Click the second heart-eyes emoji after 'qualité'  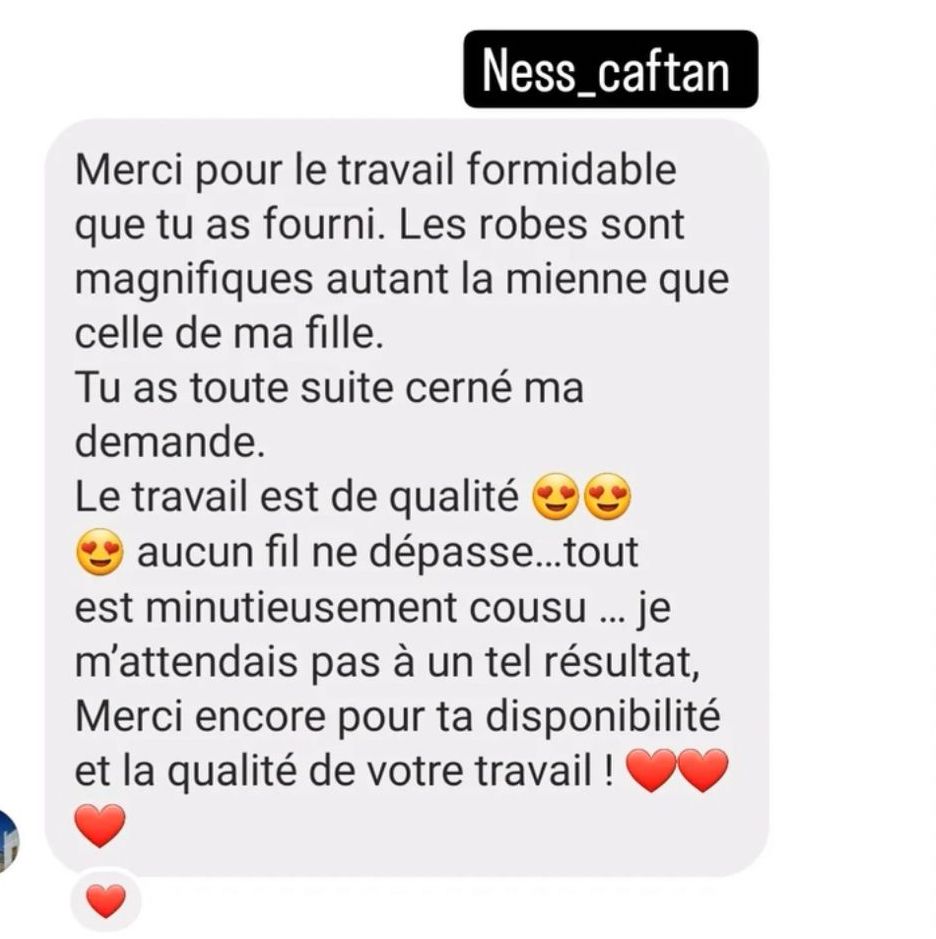pyautogui.click(x=607, y=496)
